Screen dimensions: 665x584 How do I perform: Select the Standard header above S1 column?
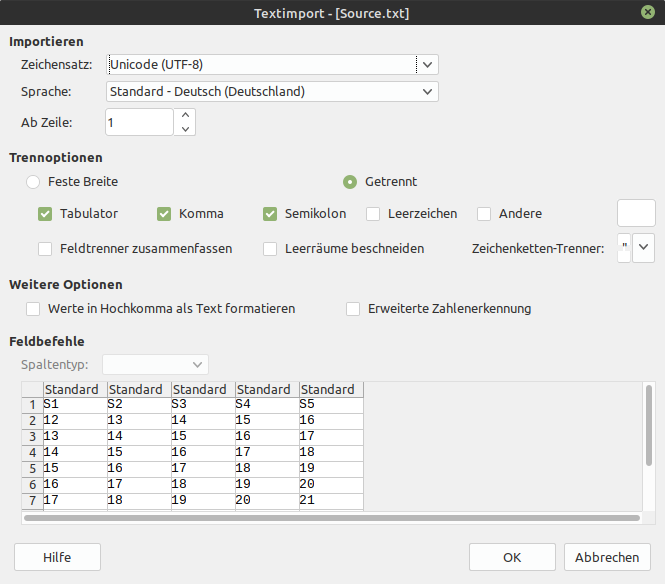coord(75,389)
